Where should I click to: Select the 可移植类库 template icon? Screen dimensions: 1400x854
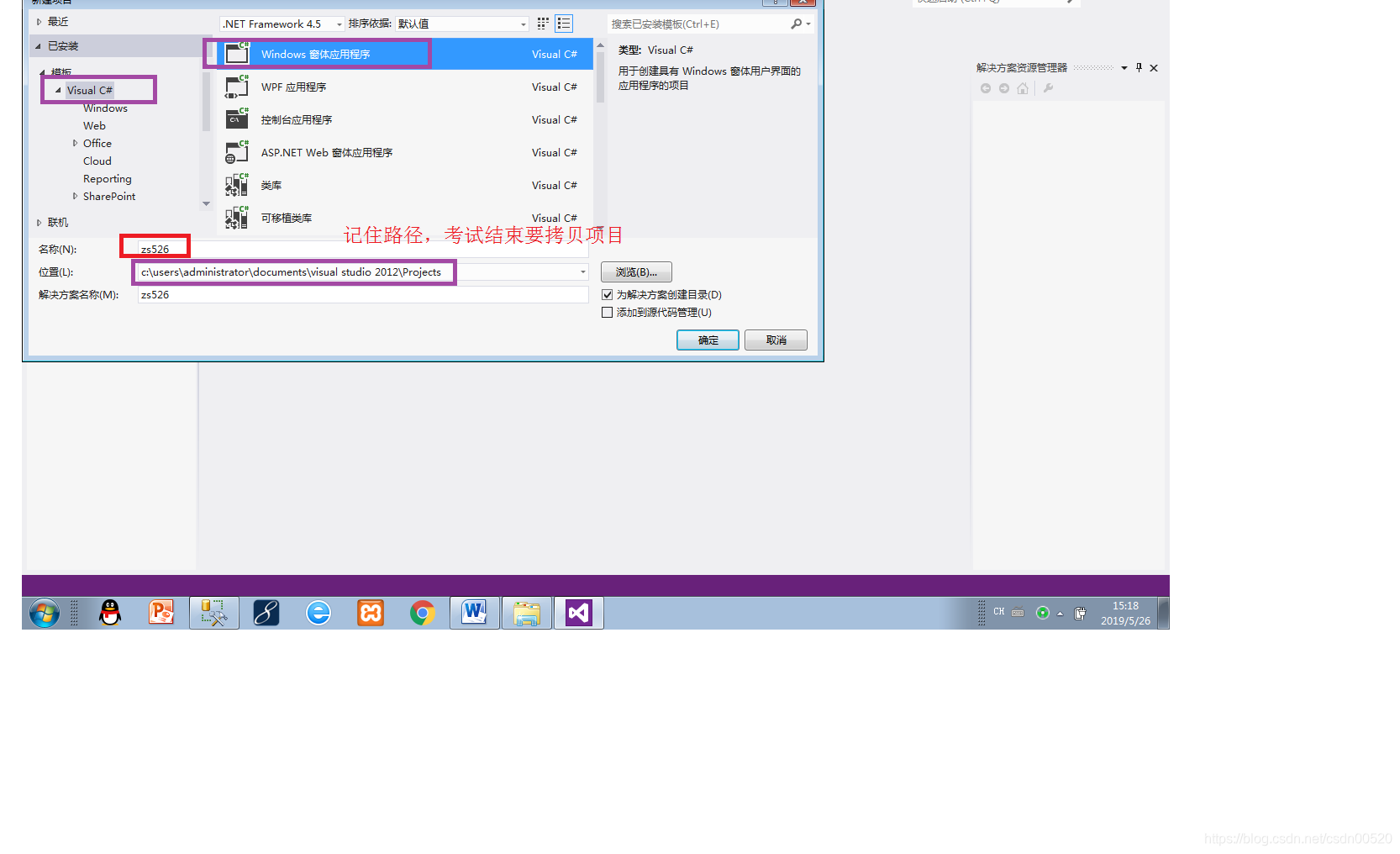click(x=237, y=217)
